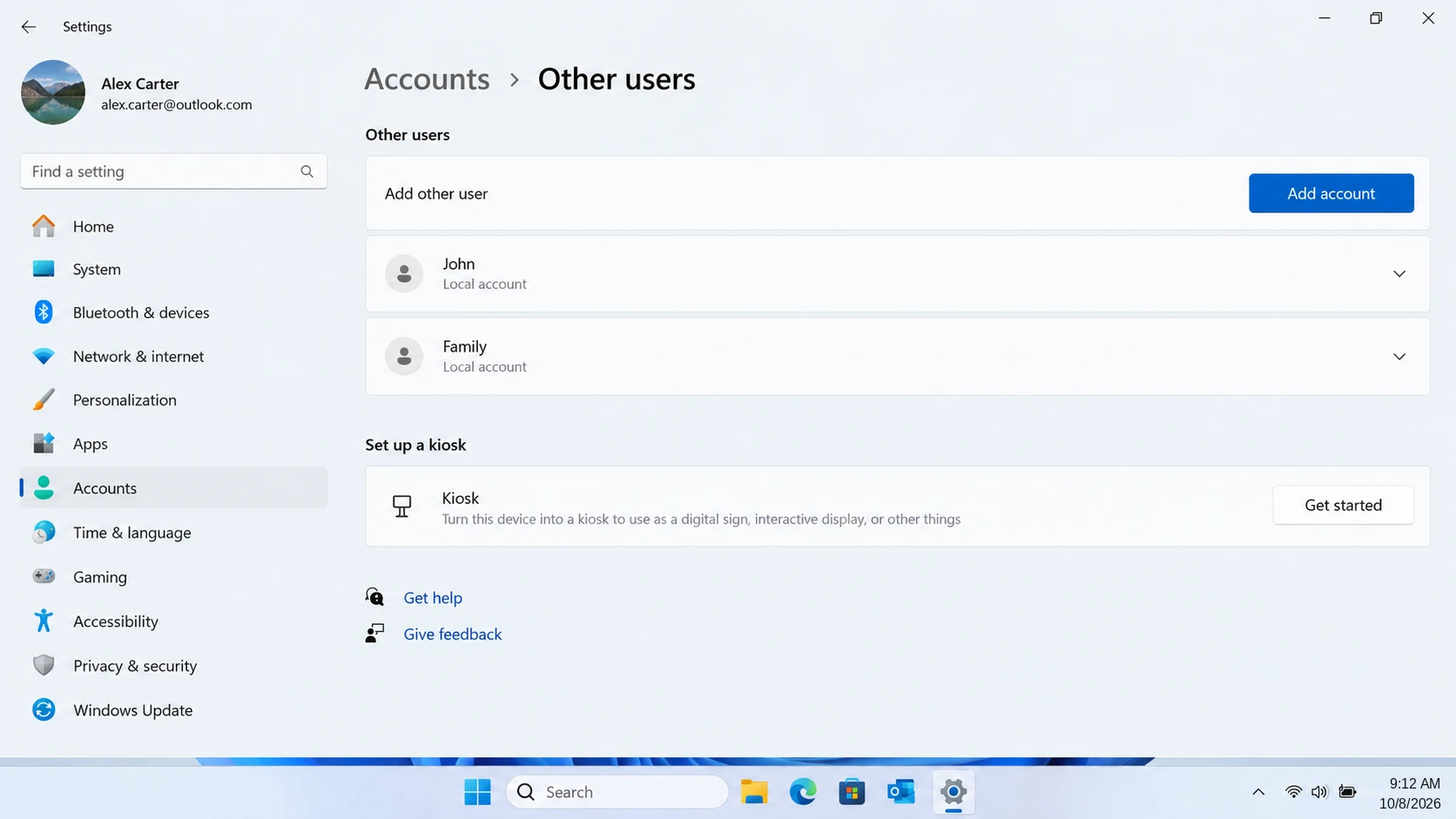Click the search magnifier icon in Find a setting
This screenshot has height=819, width=1456.
coord(307,171)
